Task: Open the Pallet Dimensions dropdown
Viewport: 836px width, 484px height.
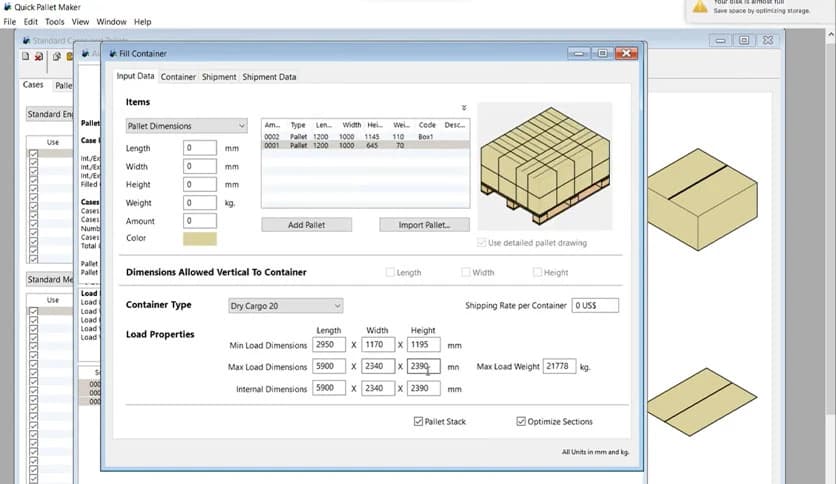Action: 186,126
